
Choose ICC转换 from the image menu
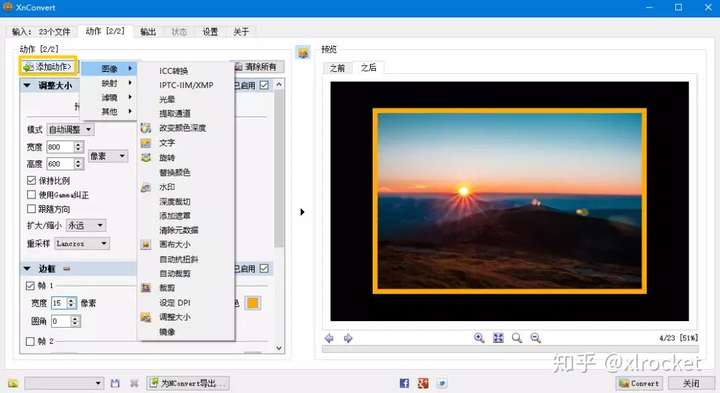[x=174, y=71]
